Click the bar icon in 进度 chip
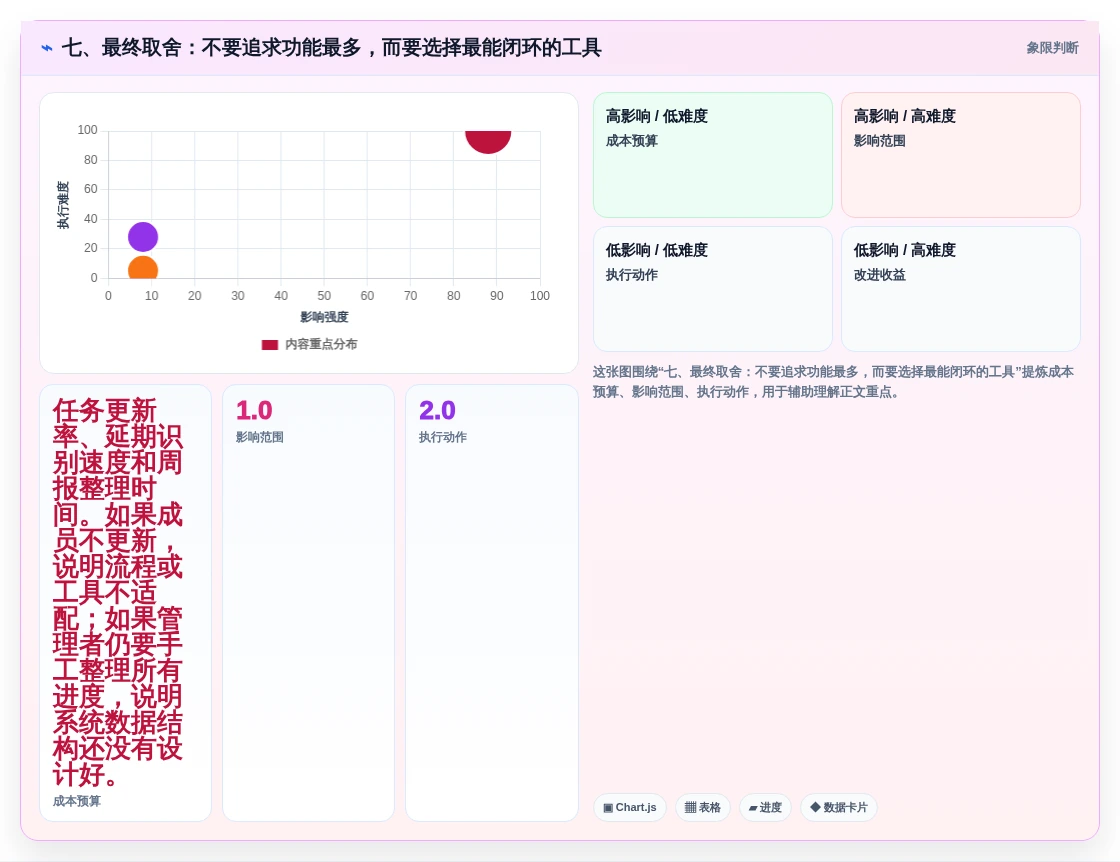 click(x=753, y=808)
